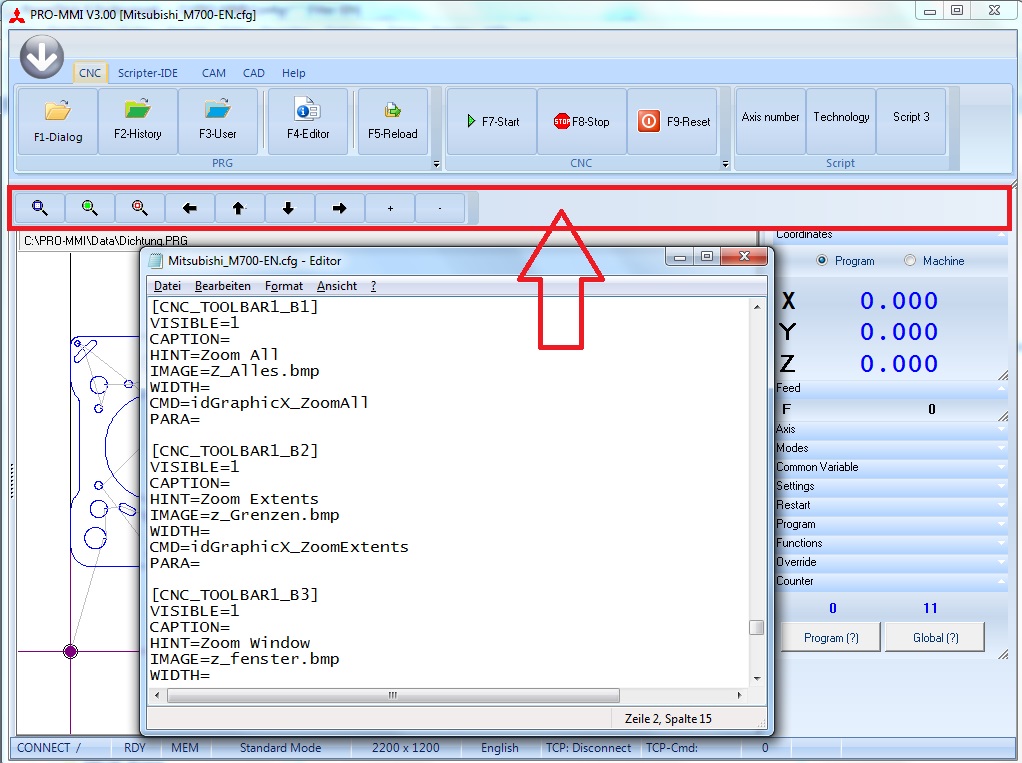Expand the Common Variable panel
The height and width of the screenshot is (763, 1022).
pos(890,467)
